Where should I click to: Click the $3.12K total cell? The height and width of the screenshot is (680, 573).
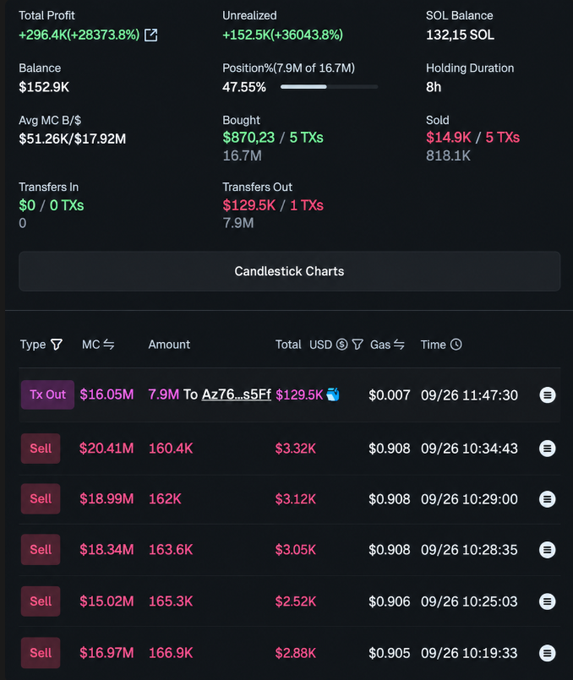296,499
